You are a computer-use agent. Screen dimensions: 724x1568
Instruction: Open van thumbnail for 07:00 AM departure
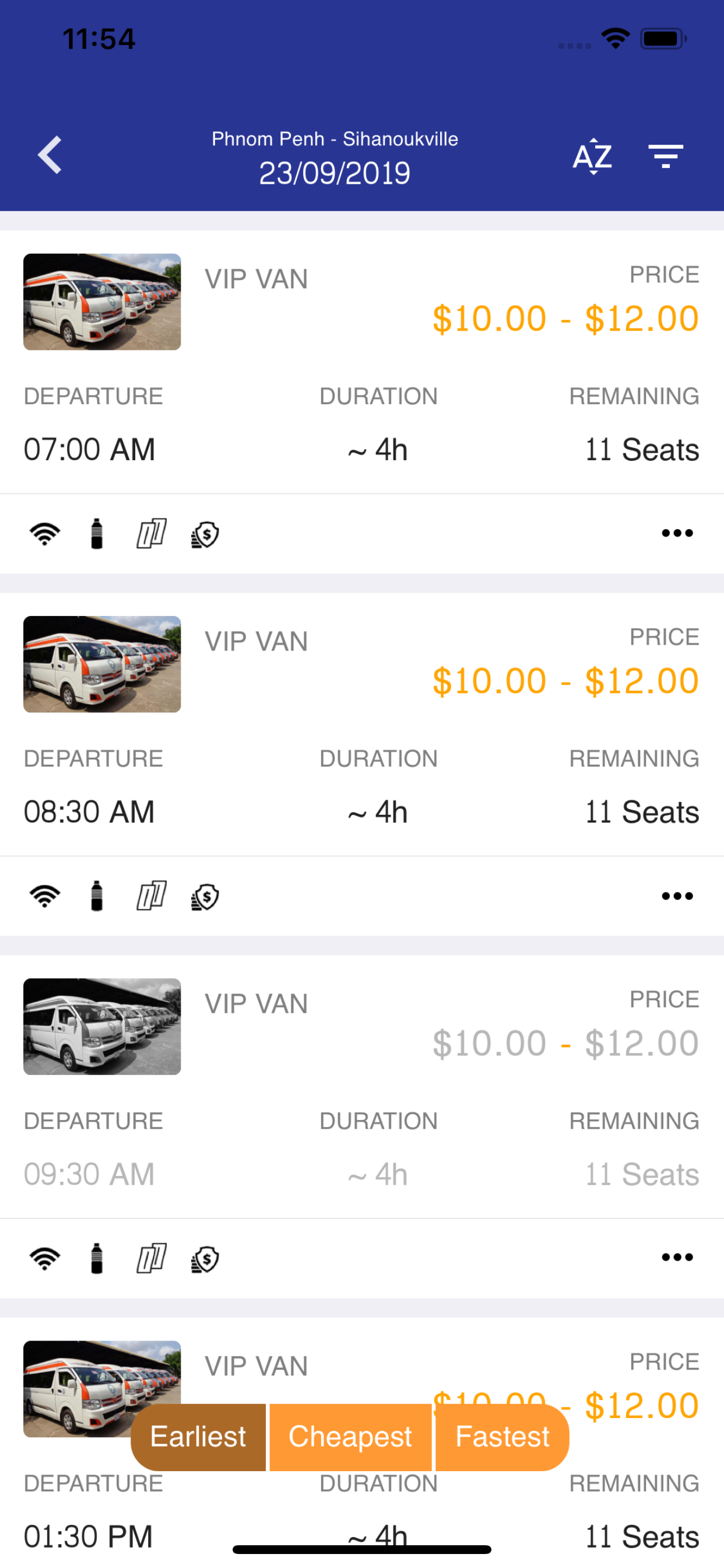(x=102, y=302)
